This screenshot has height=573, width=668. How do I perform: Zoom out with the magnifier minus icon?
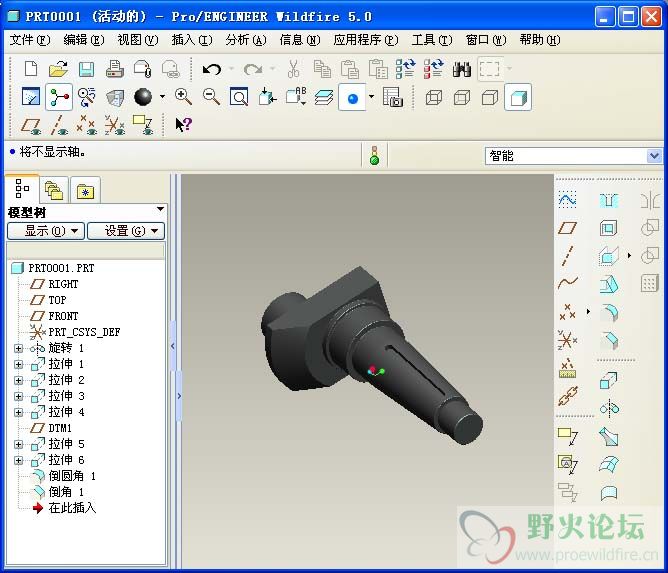coord(211,97)
